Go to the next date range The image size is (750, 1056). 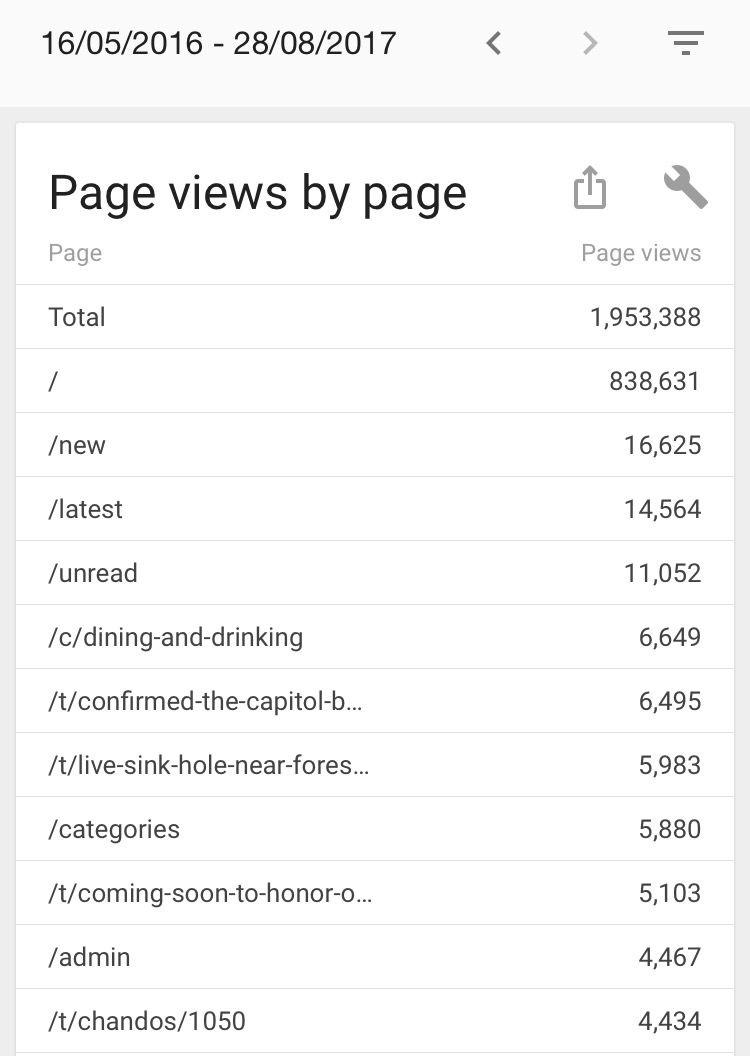click(x=590, y=43)
